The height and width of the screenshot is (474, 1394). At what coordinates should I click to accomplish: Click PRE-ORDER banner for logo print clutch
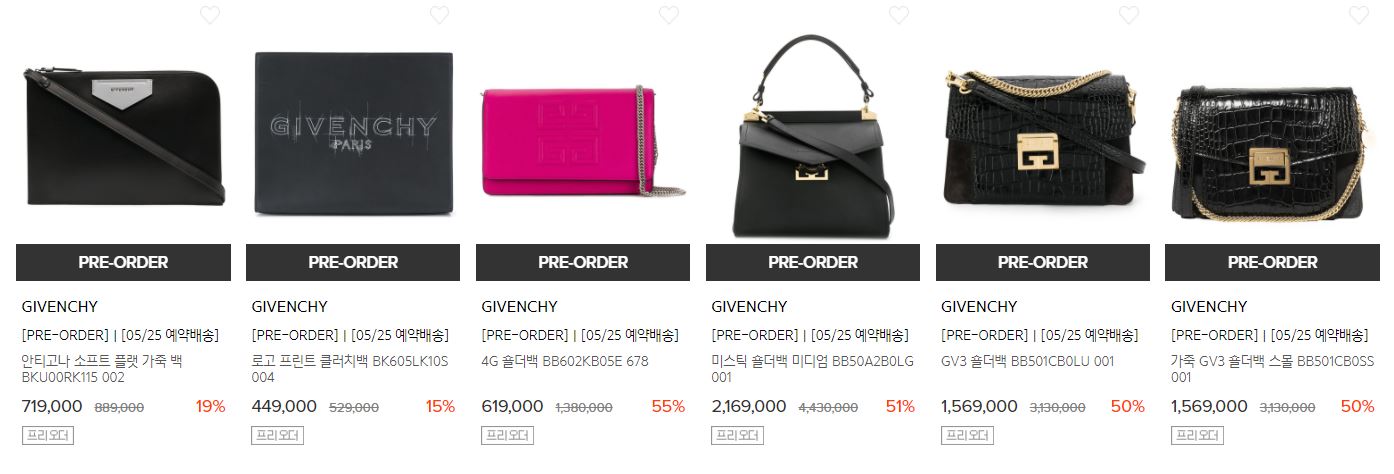click(x=353, y=262)
